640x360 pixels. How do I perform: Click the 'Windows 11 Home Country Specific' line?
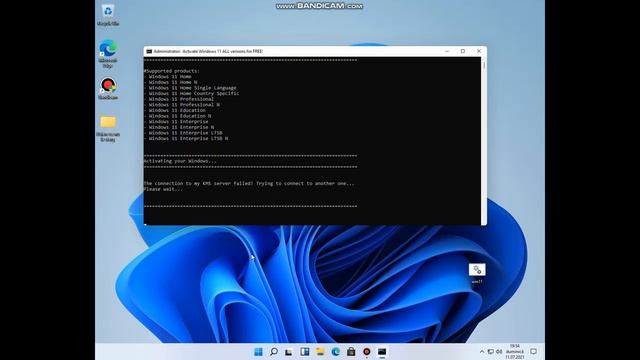191,93
